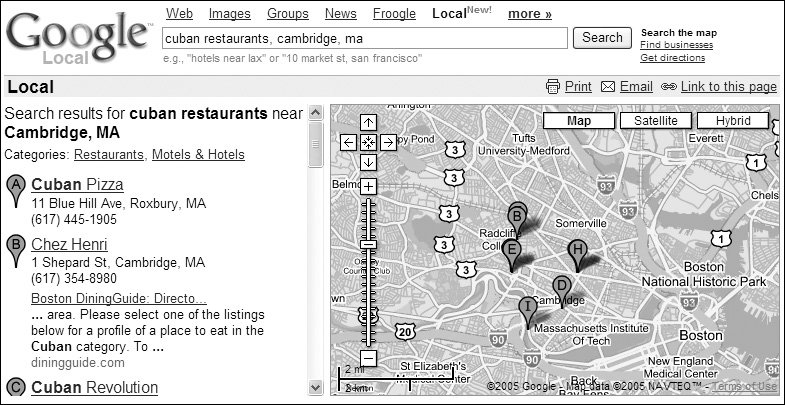Click the pan left arrow on map
The height and width of the screenshot is (405, 785).
[348, 142]
